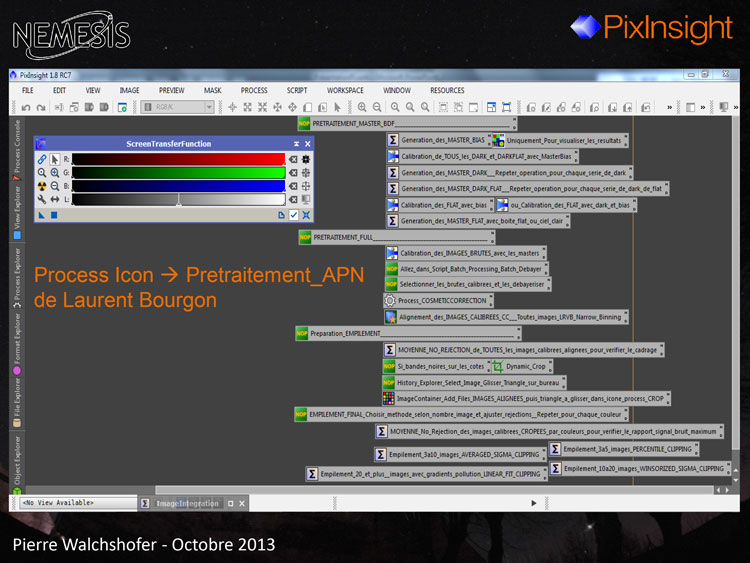Open the Process Explorer side tab
This screenshot has width=750, height=563.
[17, 277]
